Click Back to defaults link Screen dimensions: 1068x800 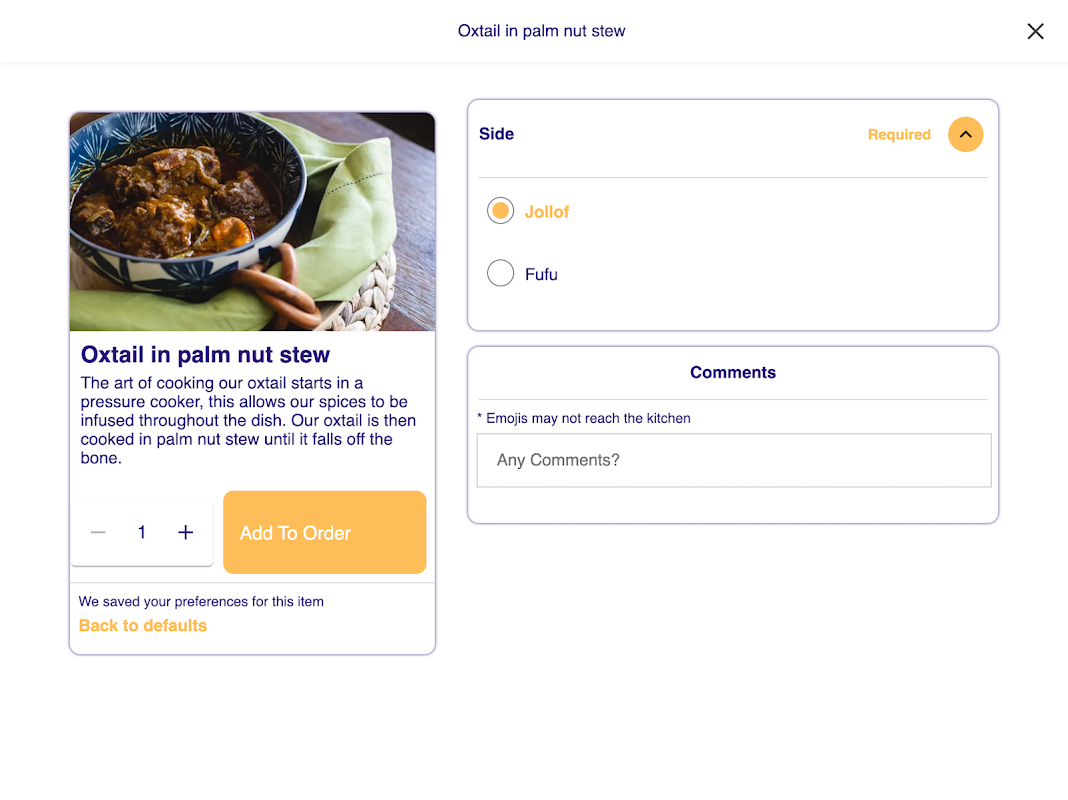point(143,626)
